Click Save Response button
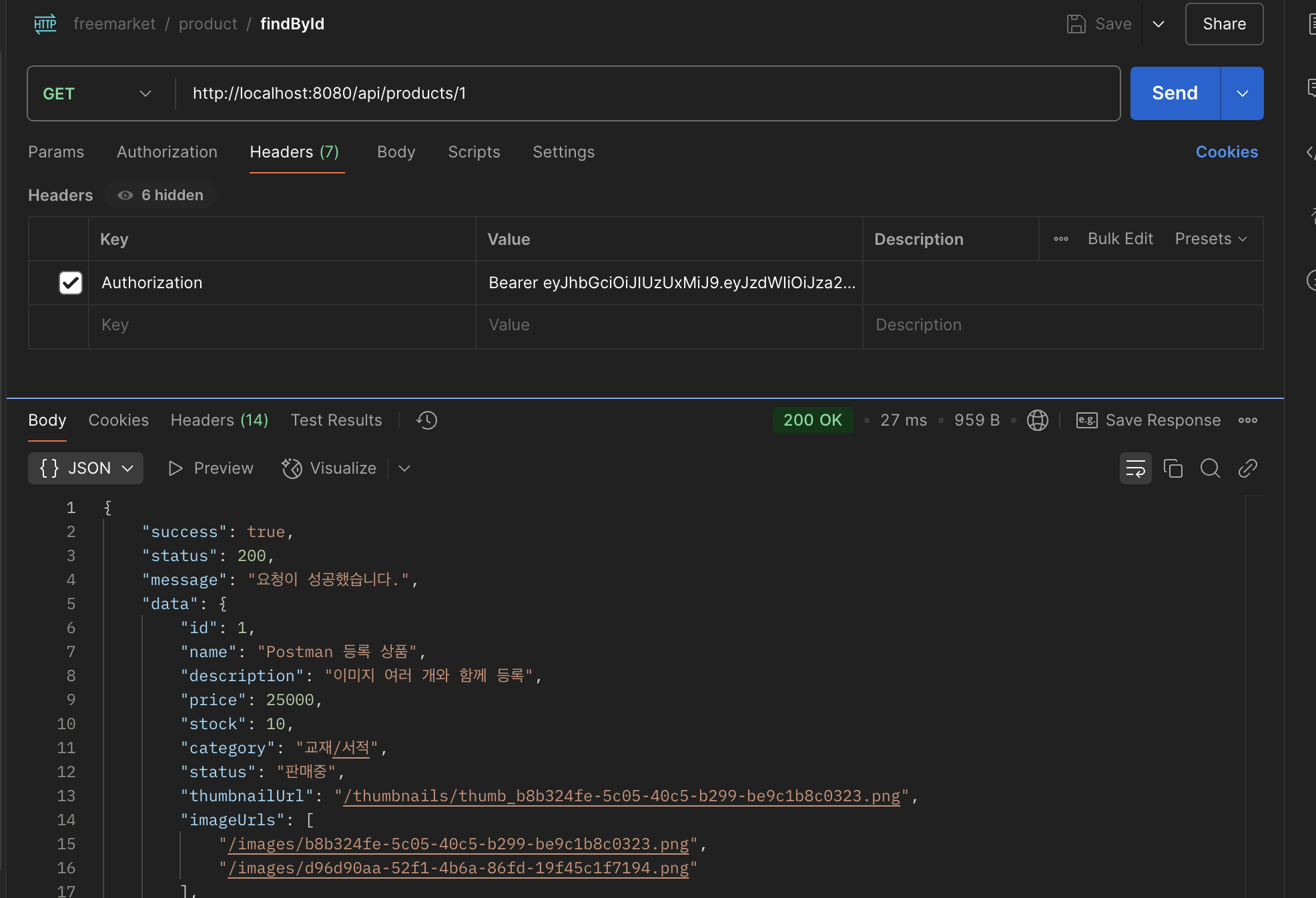 [1148, 420]
